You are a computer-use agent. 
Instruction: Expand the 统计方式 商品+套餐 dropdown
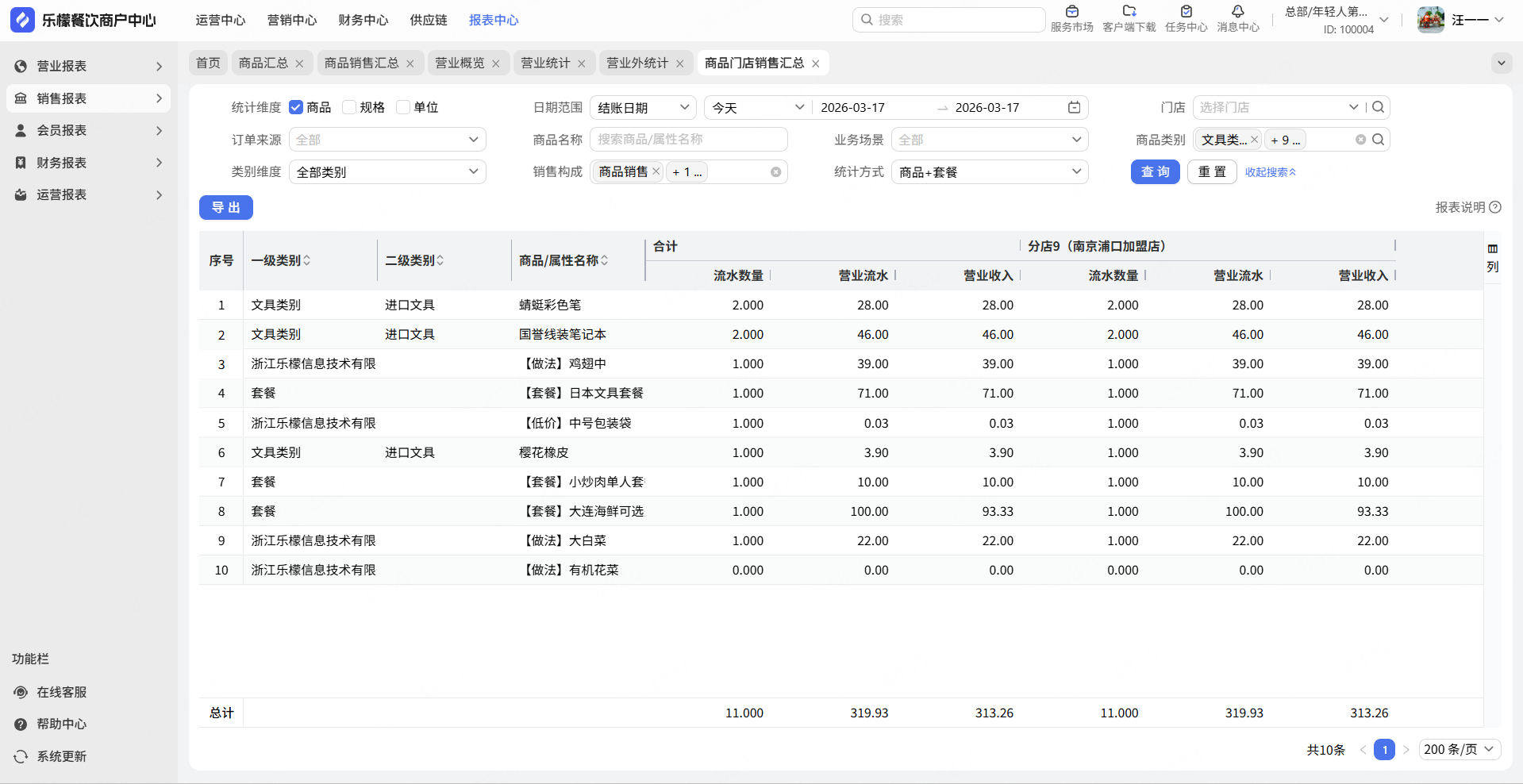(989, 172)
